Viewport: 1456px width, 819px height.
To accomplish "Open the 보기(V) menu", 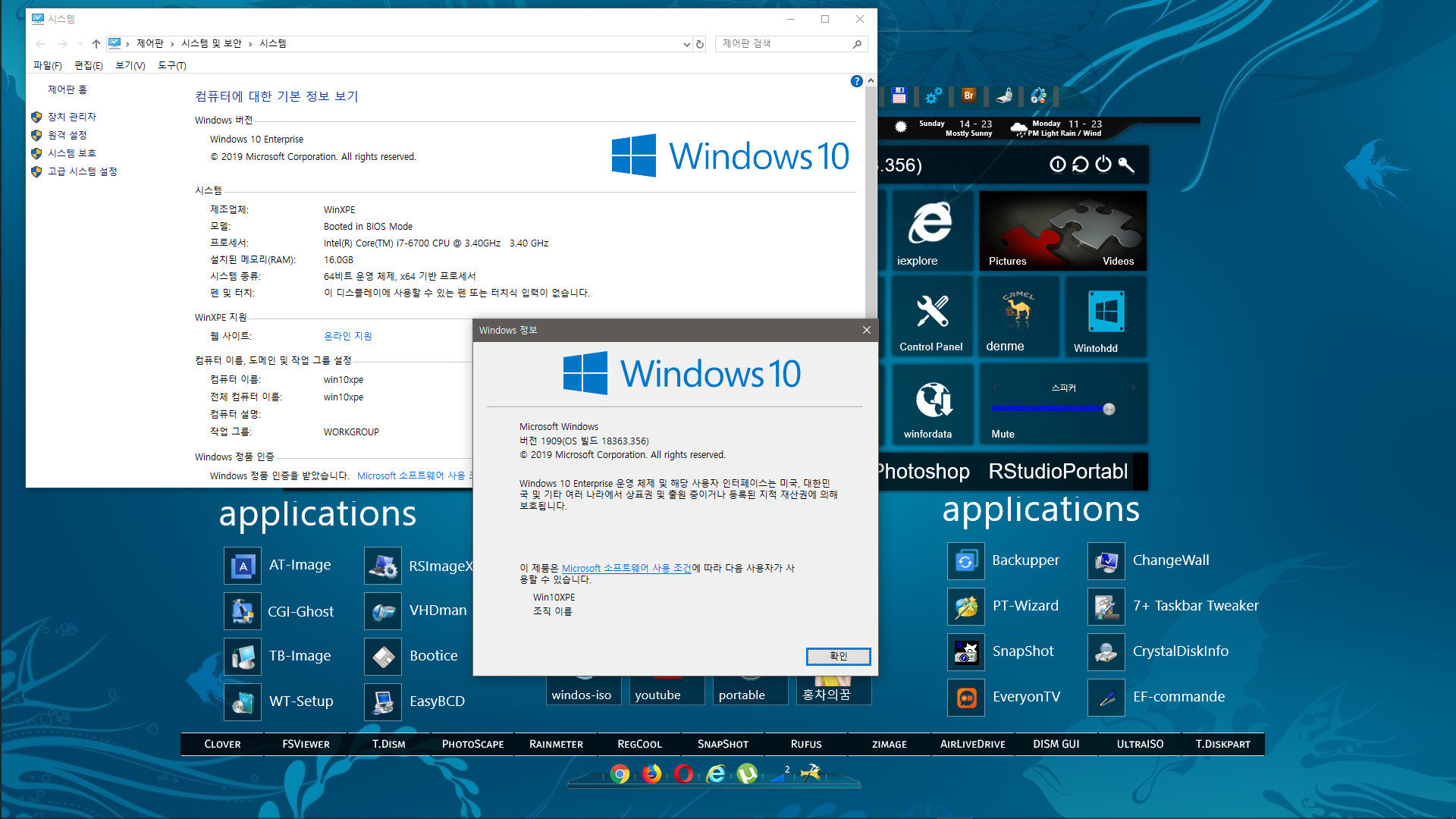I will tap(130, 66).
